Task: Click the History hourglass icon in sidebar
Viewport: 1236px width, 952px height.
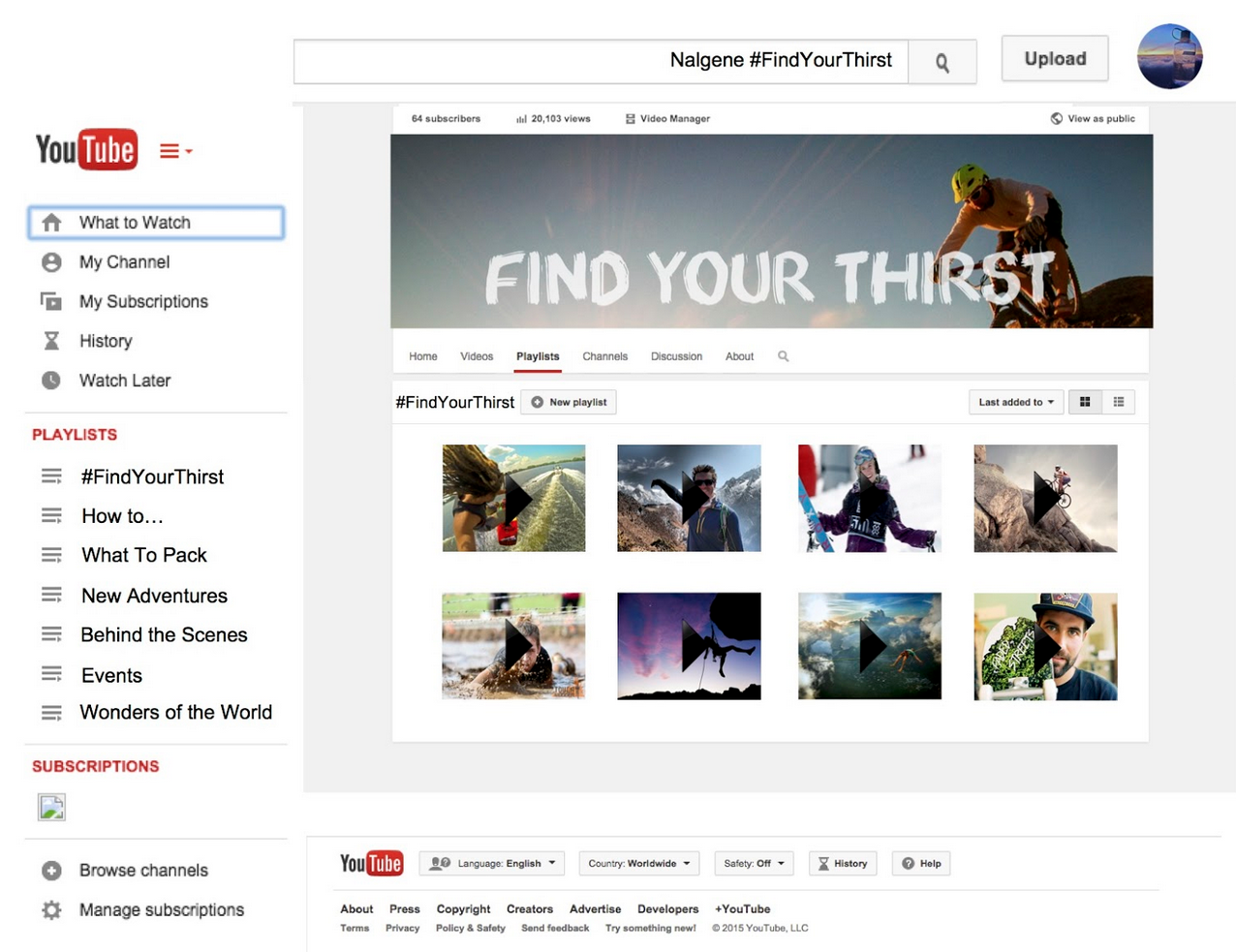Action: click(x=51, y=341)
